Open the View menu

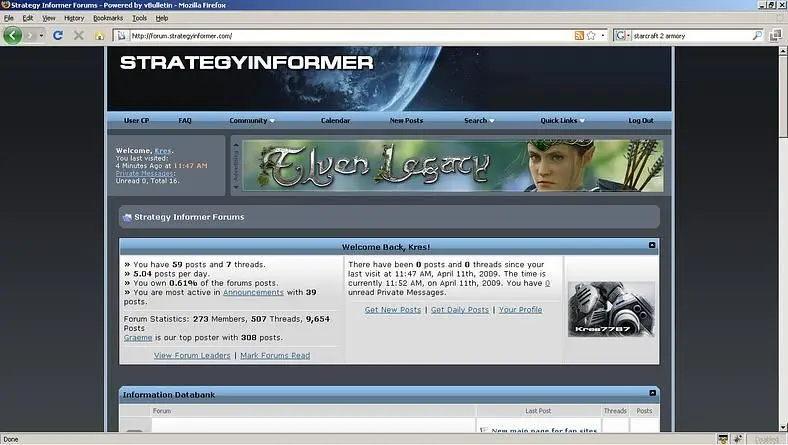(48, 18)
